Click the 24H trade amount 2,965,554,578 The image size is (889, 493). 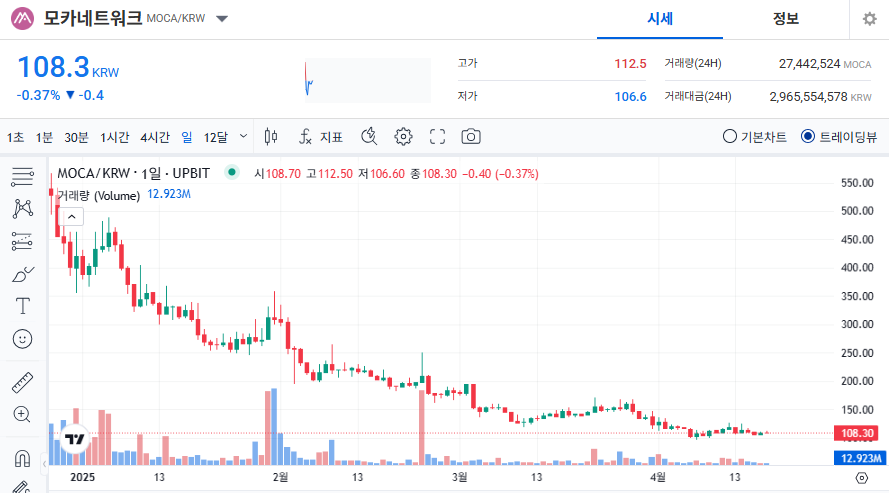pyautogui.click(x=808, y=96)
